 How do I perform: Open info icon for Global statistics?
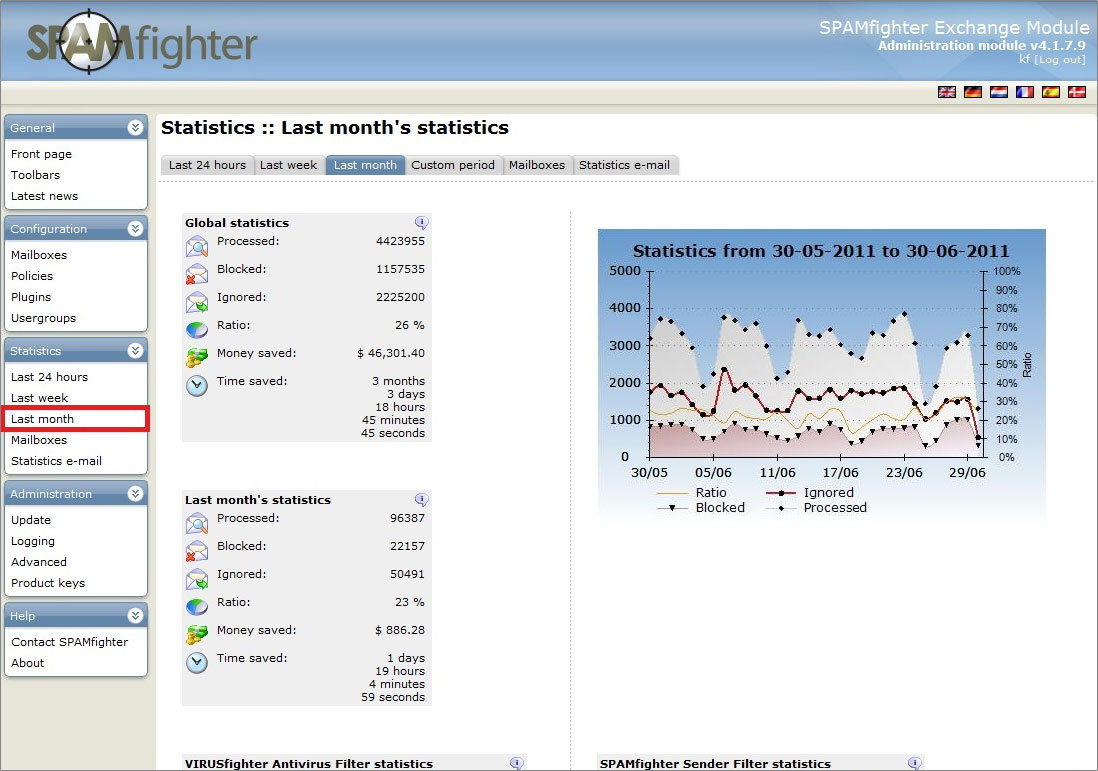pos(421,223)
